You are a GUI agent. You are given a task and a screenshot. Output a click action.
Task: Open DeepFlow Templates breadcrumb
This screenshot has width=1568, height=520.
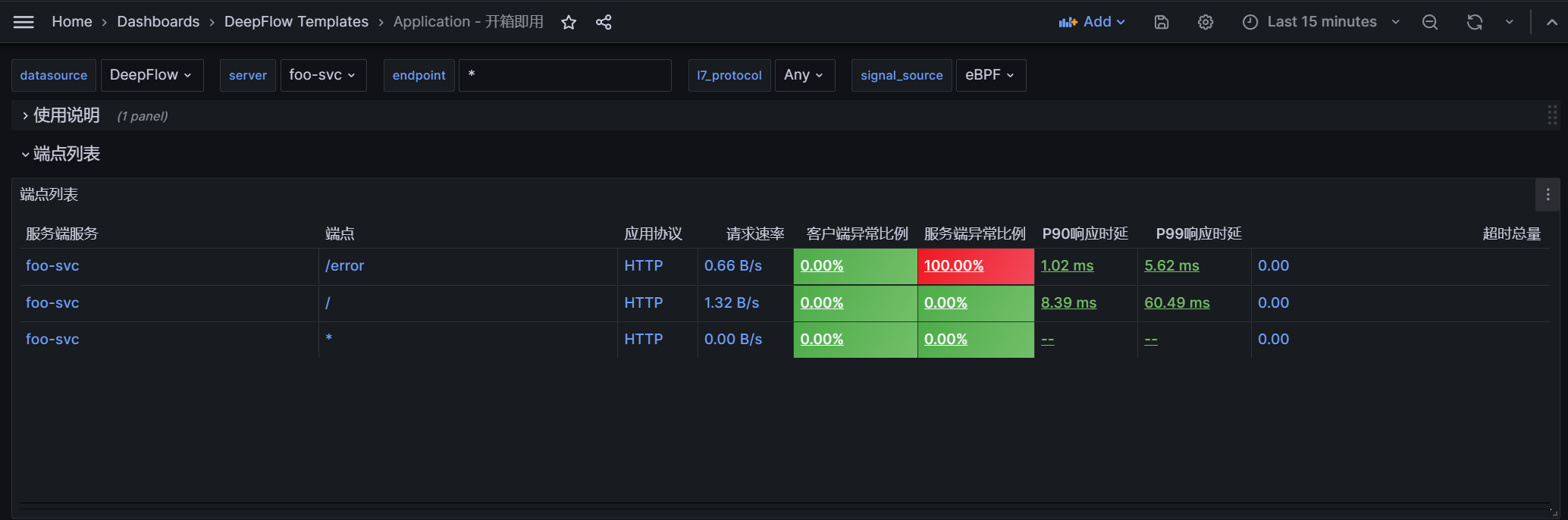(x=296, y=22)
